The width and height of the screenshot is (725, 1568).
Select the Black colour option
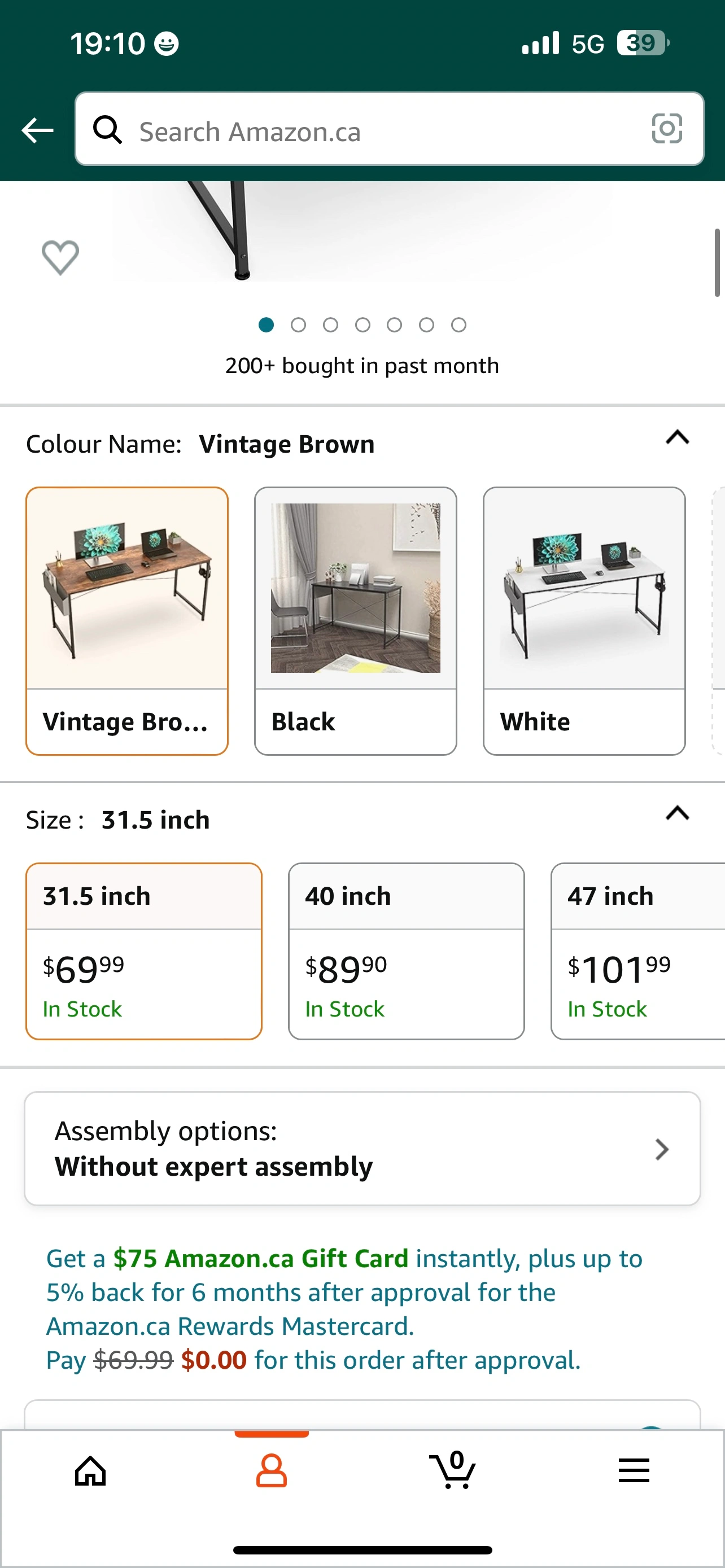(356, 620)
